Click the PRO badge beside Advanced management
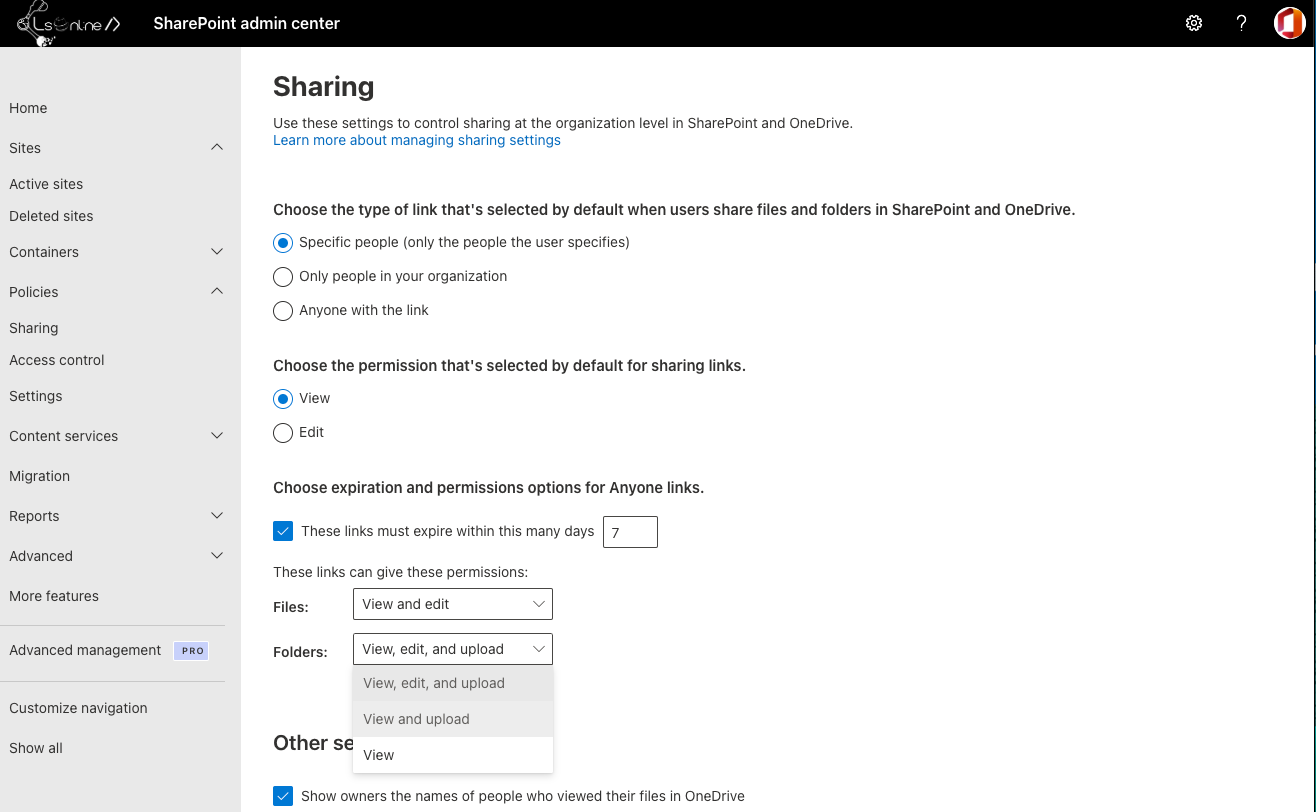The height and width of the screenshot is (812, 1316). 191,650
